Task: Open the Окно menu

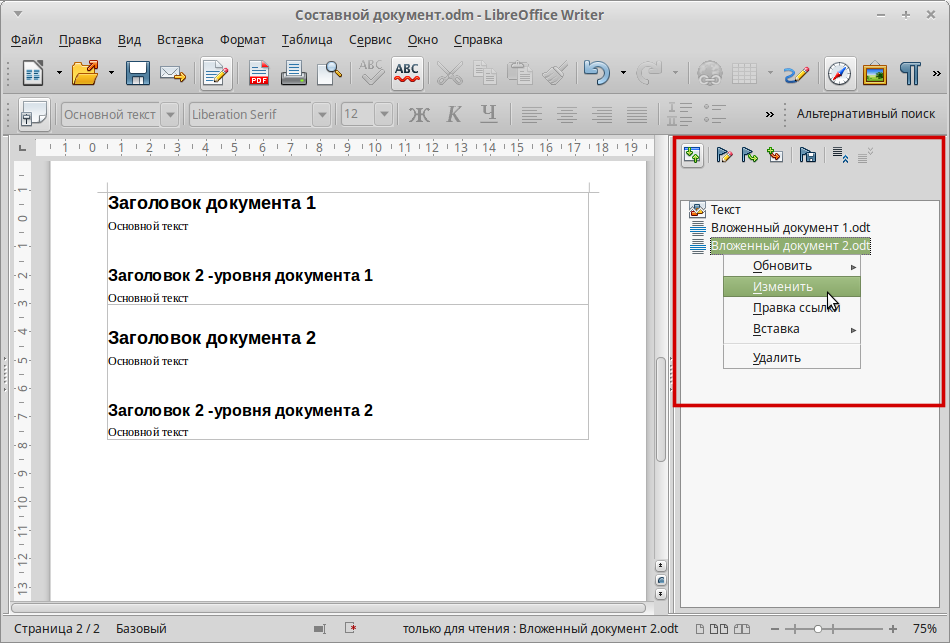Action: [423, 40]
